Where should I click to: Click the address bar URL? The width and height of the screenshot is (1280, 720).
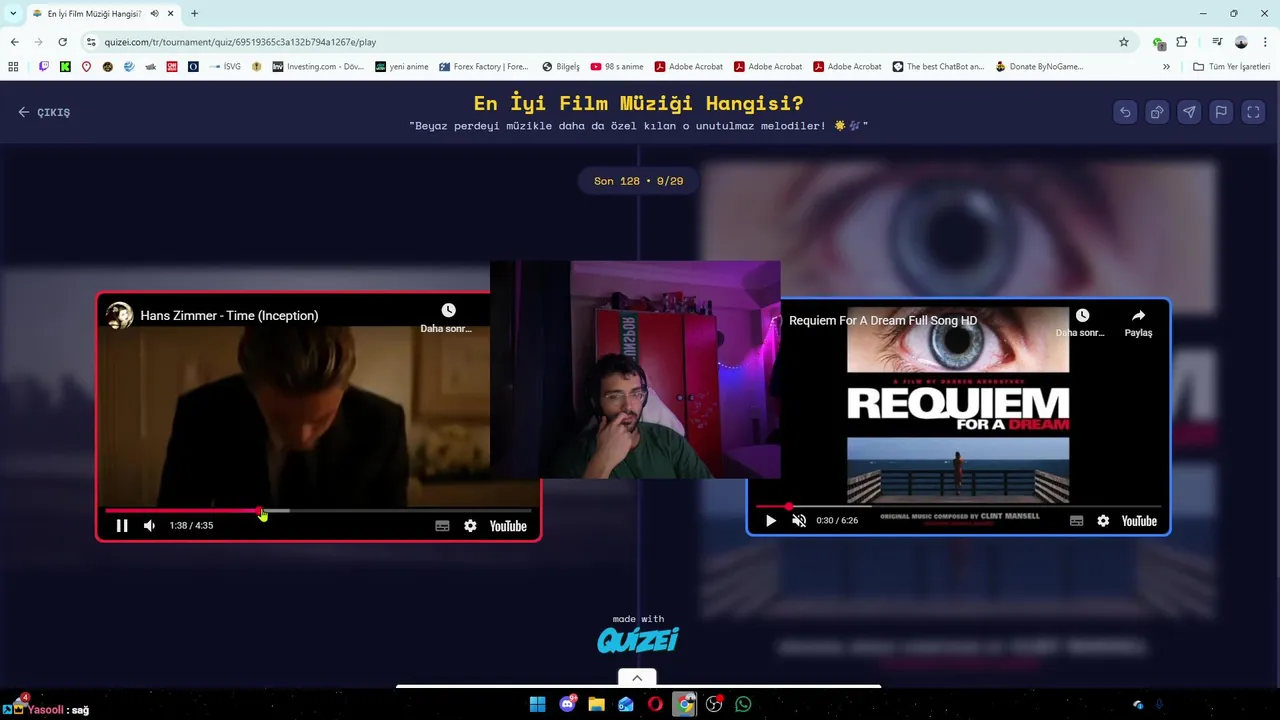(240, 42)
